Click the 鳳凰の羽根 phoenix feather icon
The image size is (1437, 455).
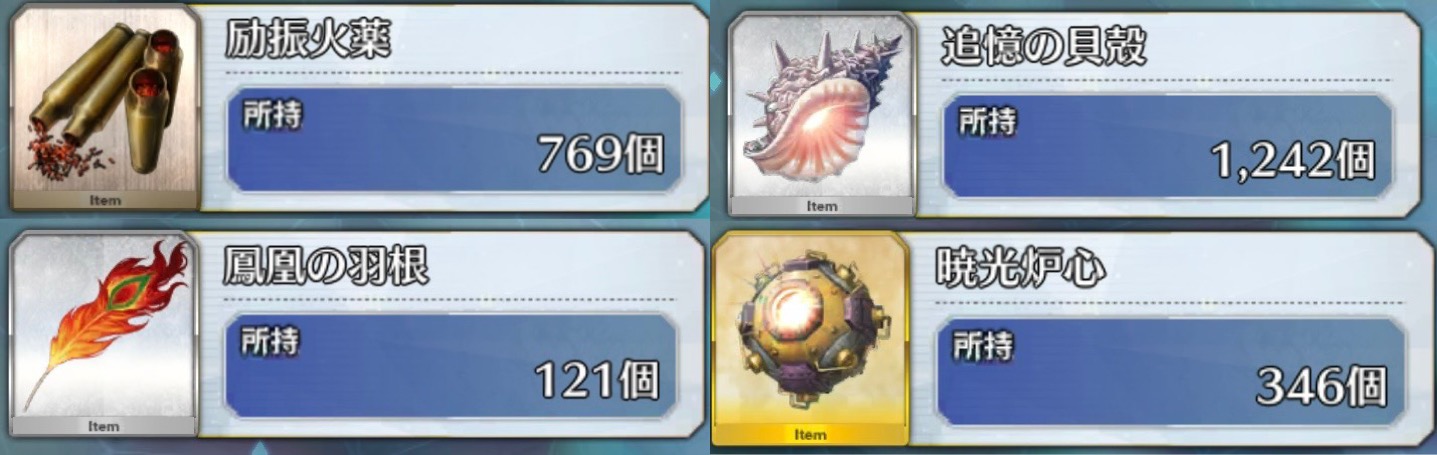tap(103, 325)
